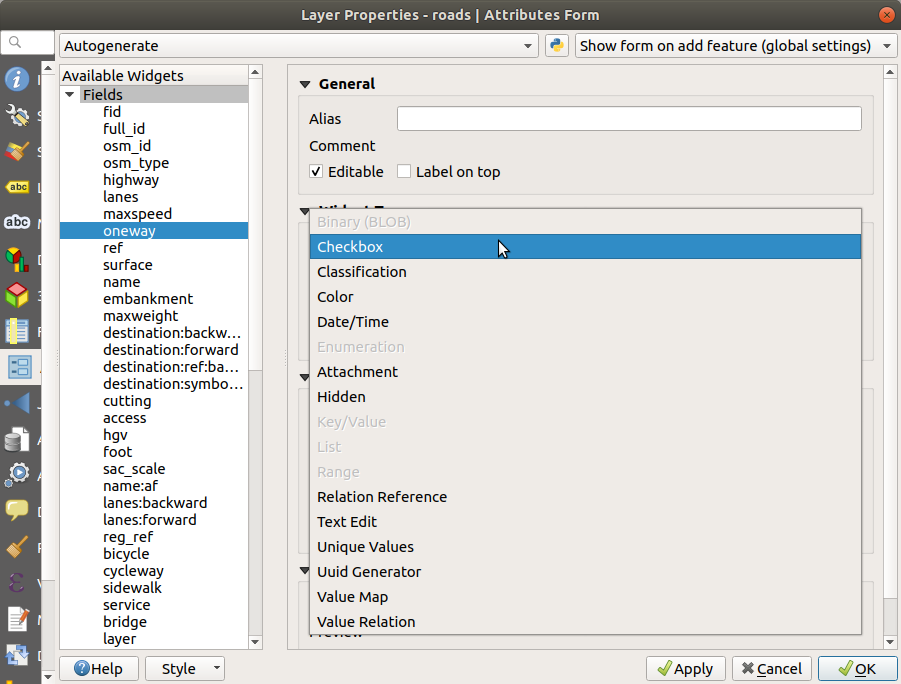This screenshot has width=901, height=684.
Task: Open the Autogenerate form layout dropdown
Action: (299, 46)
